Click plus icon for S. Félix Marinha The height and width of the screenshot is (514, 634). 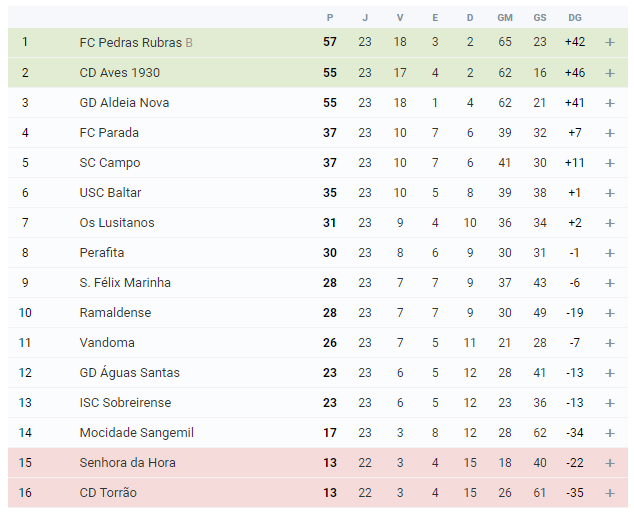tap(610, 283)
